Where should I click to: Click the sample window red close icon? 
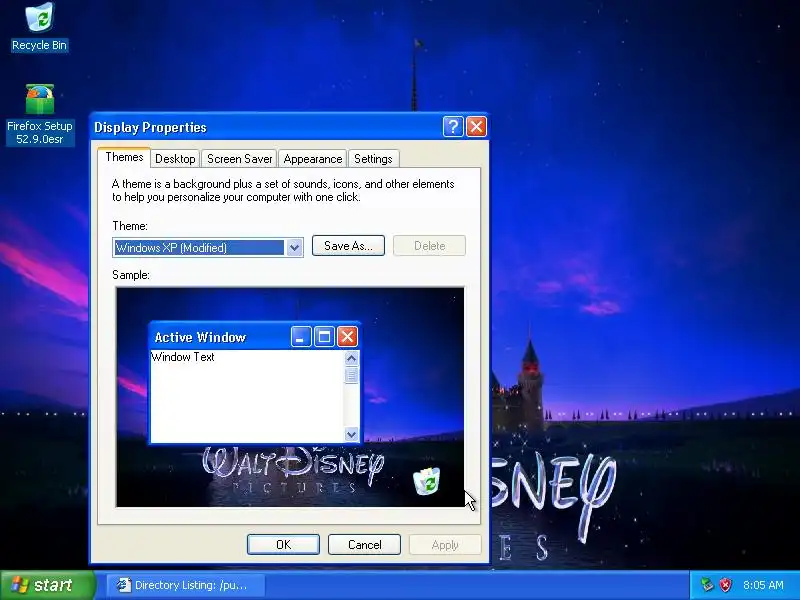347,337
